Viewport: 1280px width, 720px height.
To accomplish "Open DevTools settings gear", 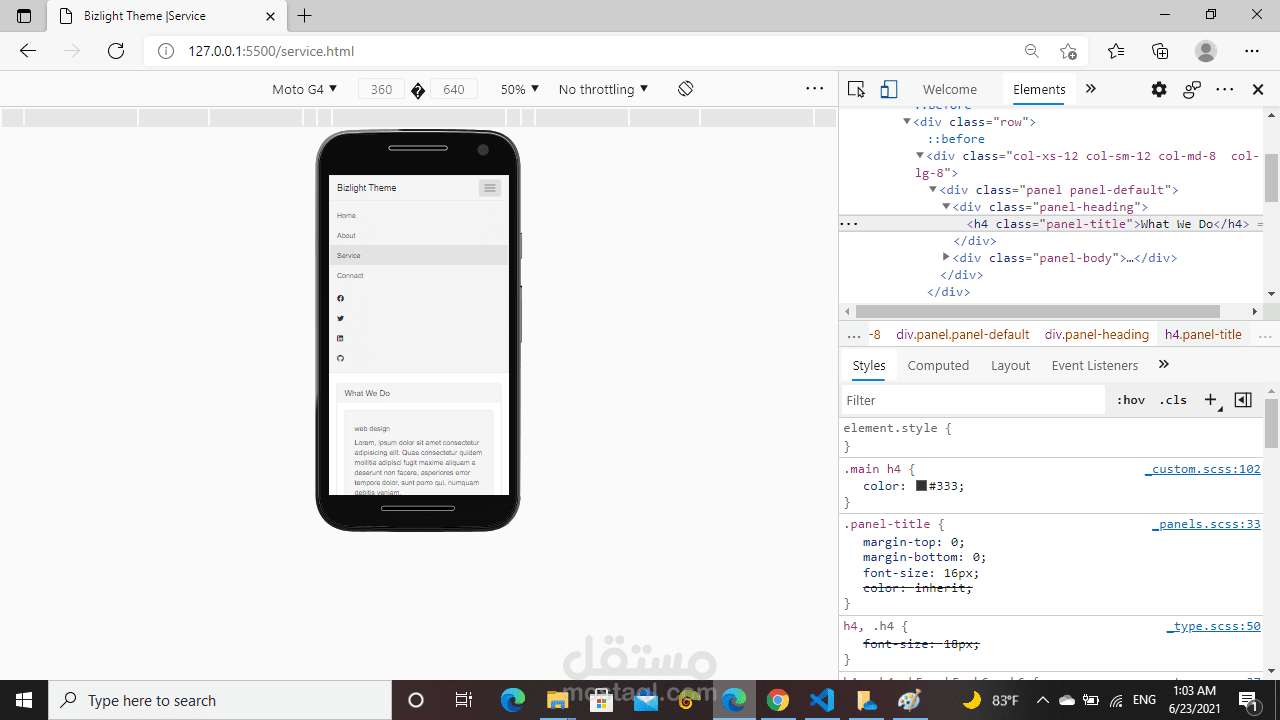I will 1159,89.
